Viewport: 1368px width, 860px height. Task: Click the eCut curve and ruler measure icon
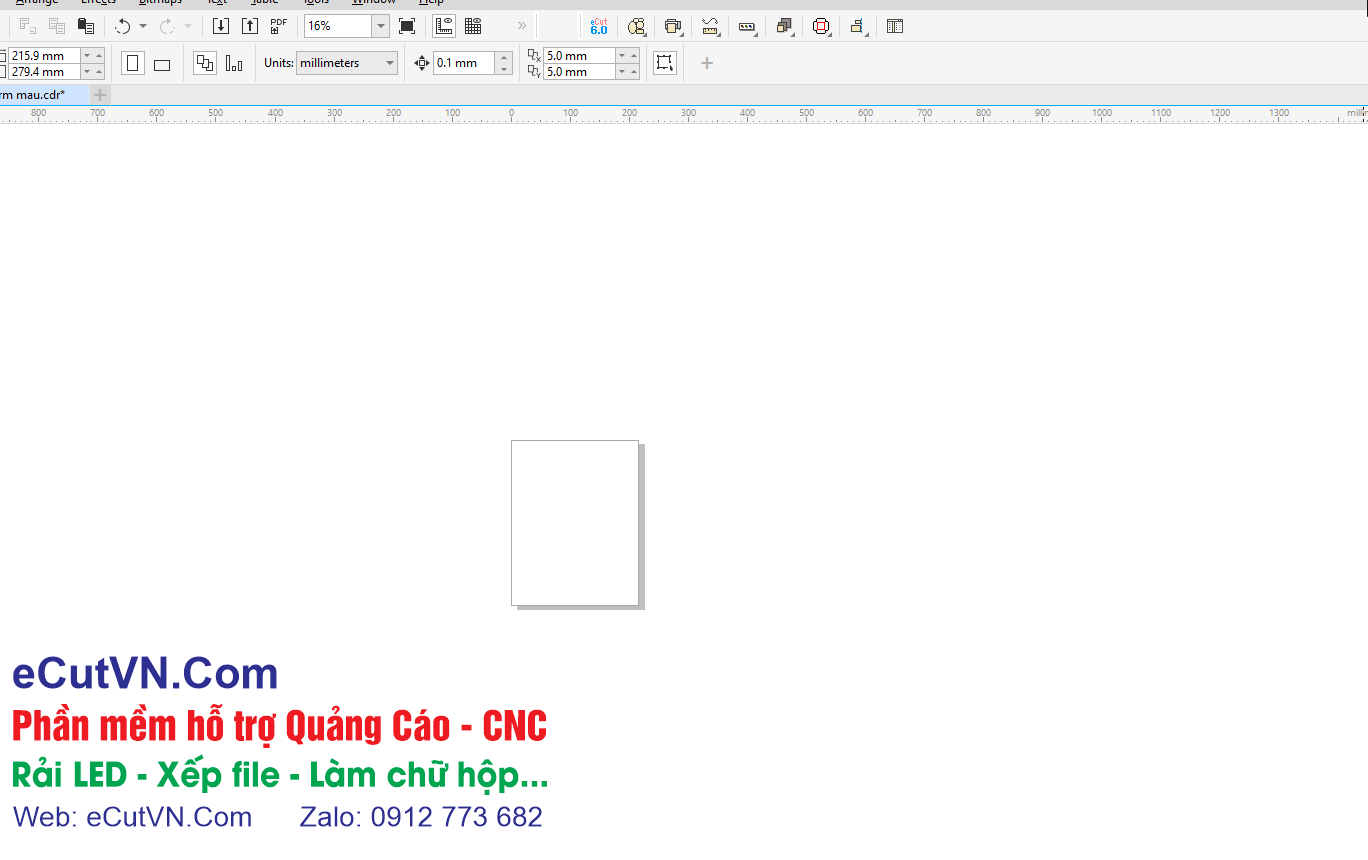710,26
